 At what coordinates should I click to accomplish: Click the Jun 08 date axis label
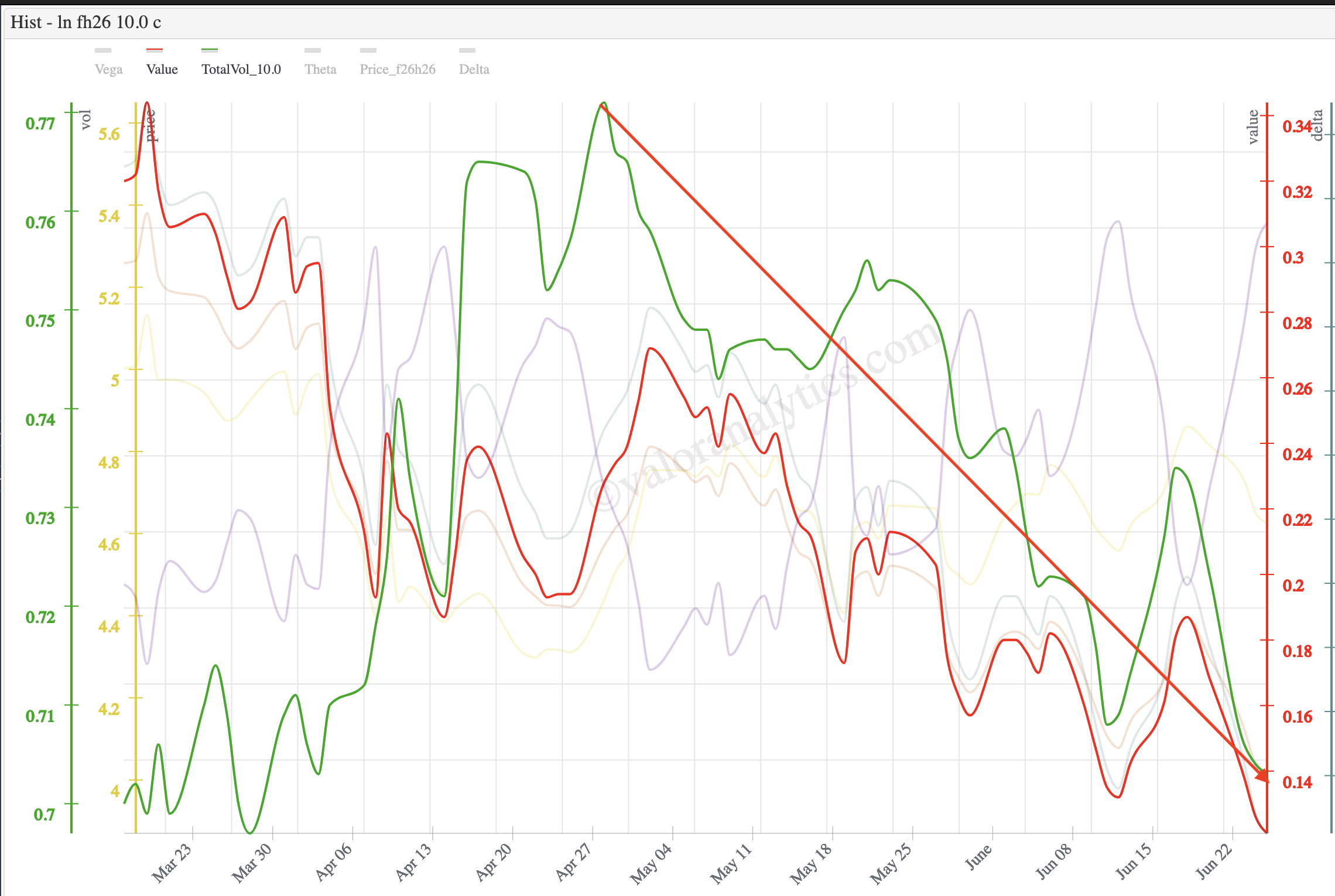[x=1055, y=861]
